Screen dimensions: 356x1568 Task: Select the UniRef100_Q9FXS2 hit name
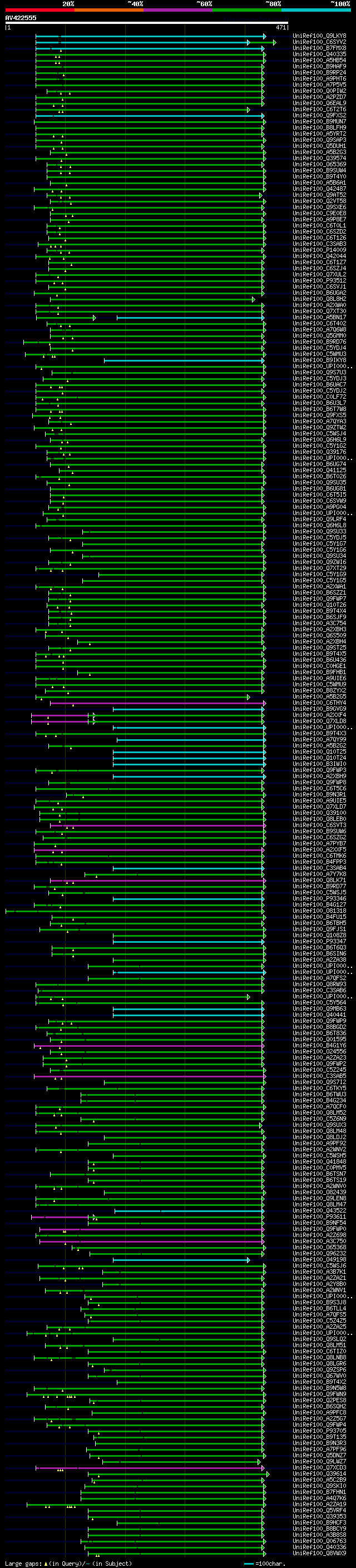tap(319, 116)
